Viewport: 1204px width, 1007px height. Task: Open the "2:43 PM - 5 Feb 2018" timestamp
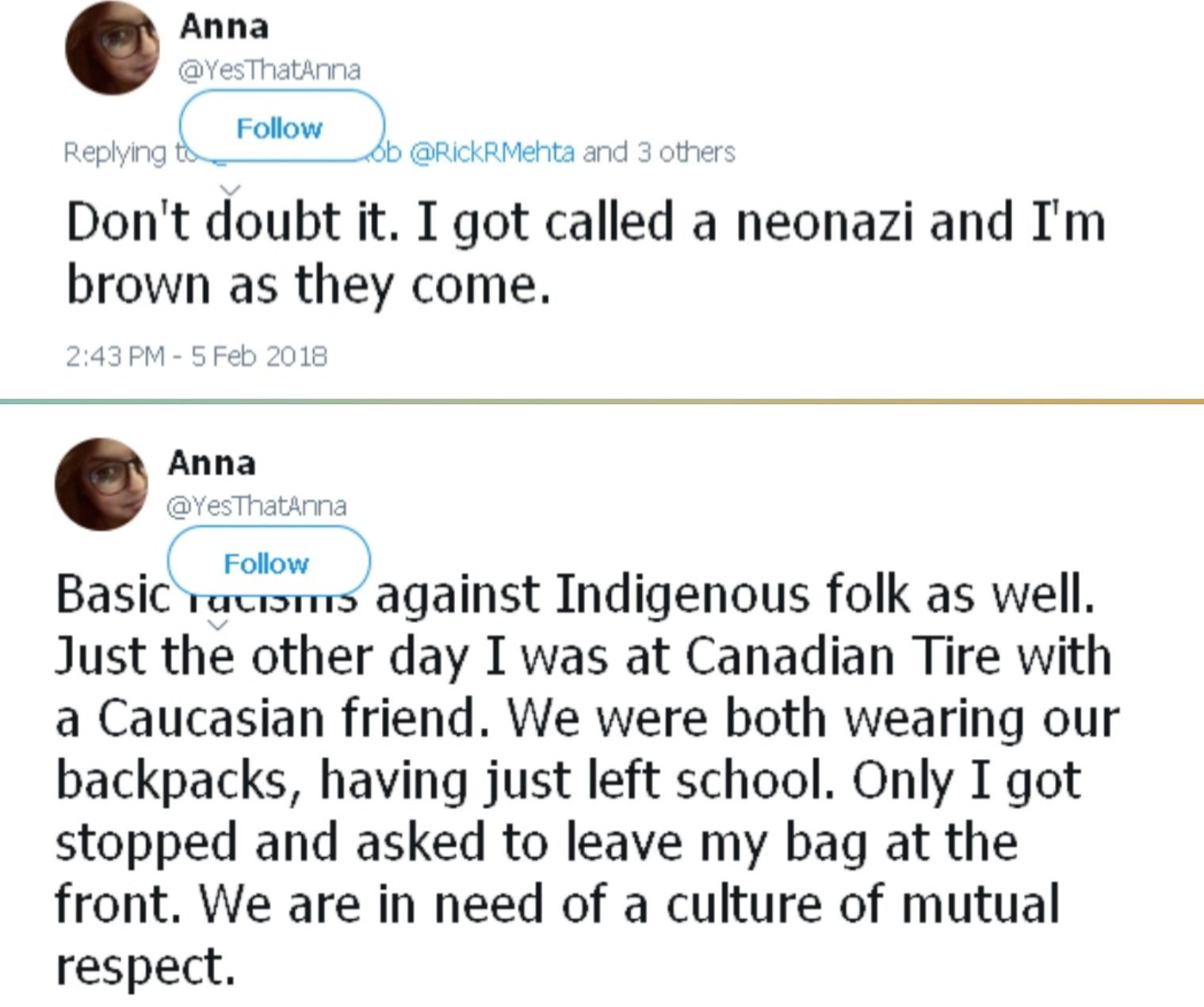coord(196,356)
